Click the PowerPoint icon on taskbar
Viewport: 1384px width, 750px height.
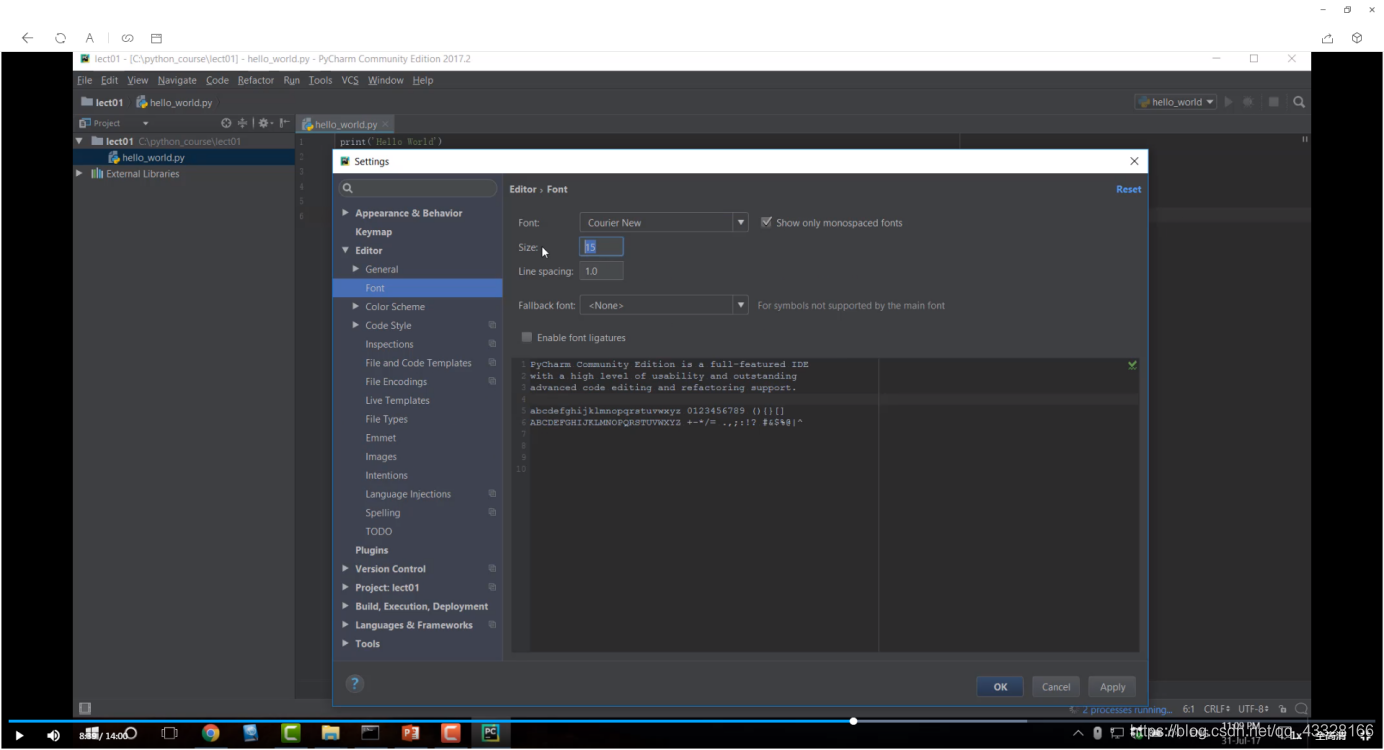click(x=410, y=733)
